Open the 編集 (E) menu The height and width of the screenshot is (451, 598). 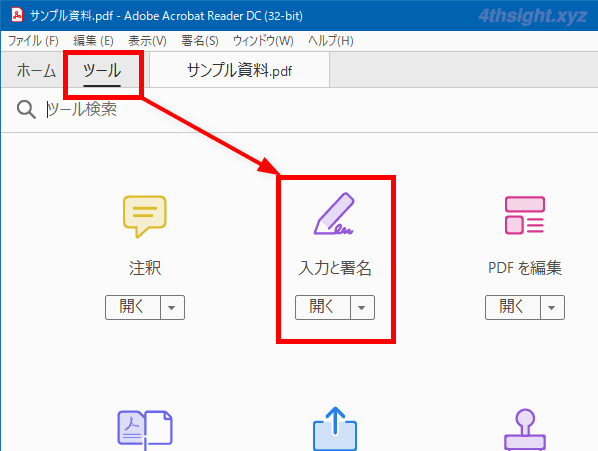click(x=93, y=40)
